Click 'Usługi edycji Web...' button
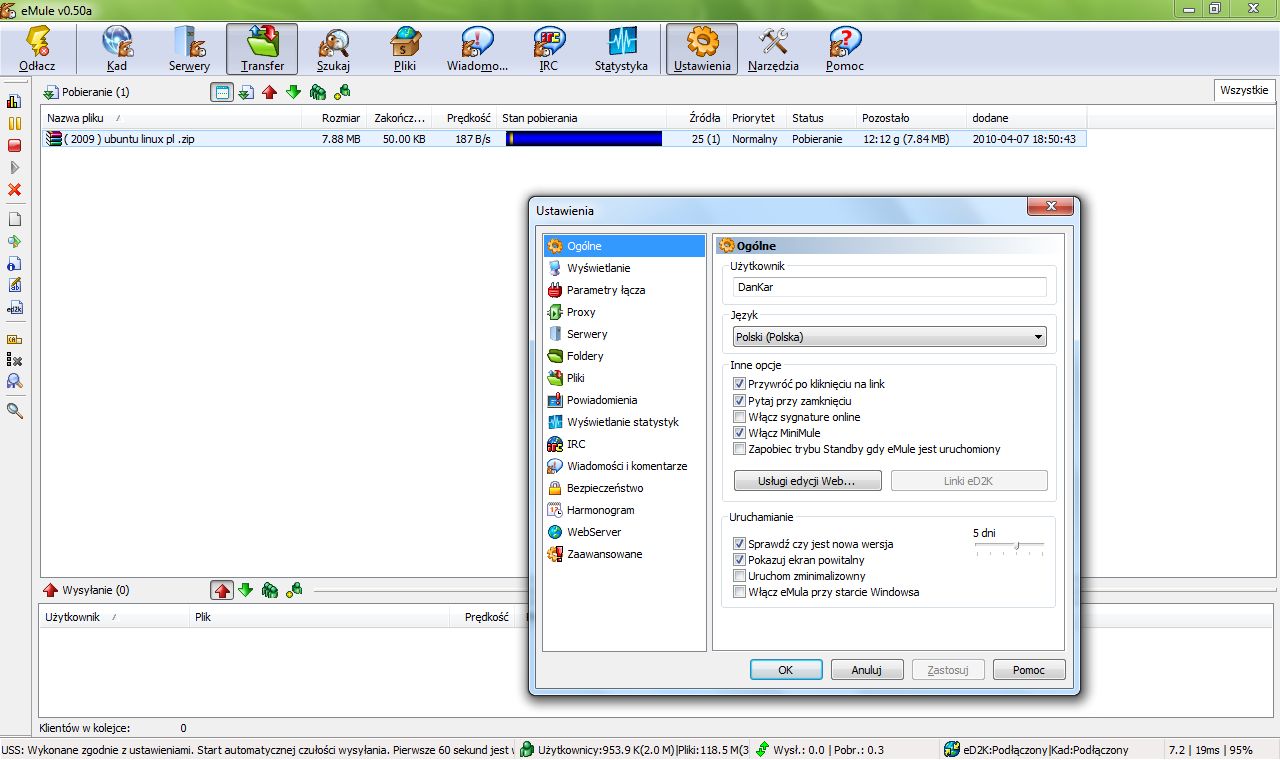This screenshot has width=1280, height=760. tap(808, 481)
